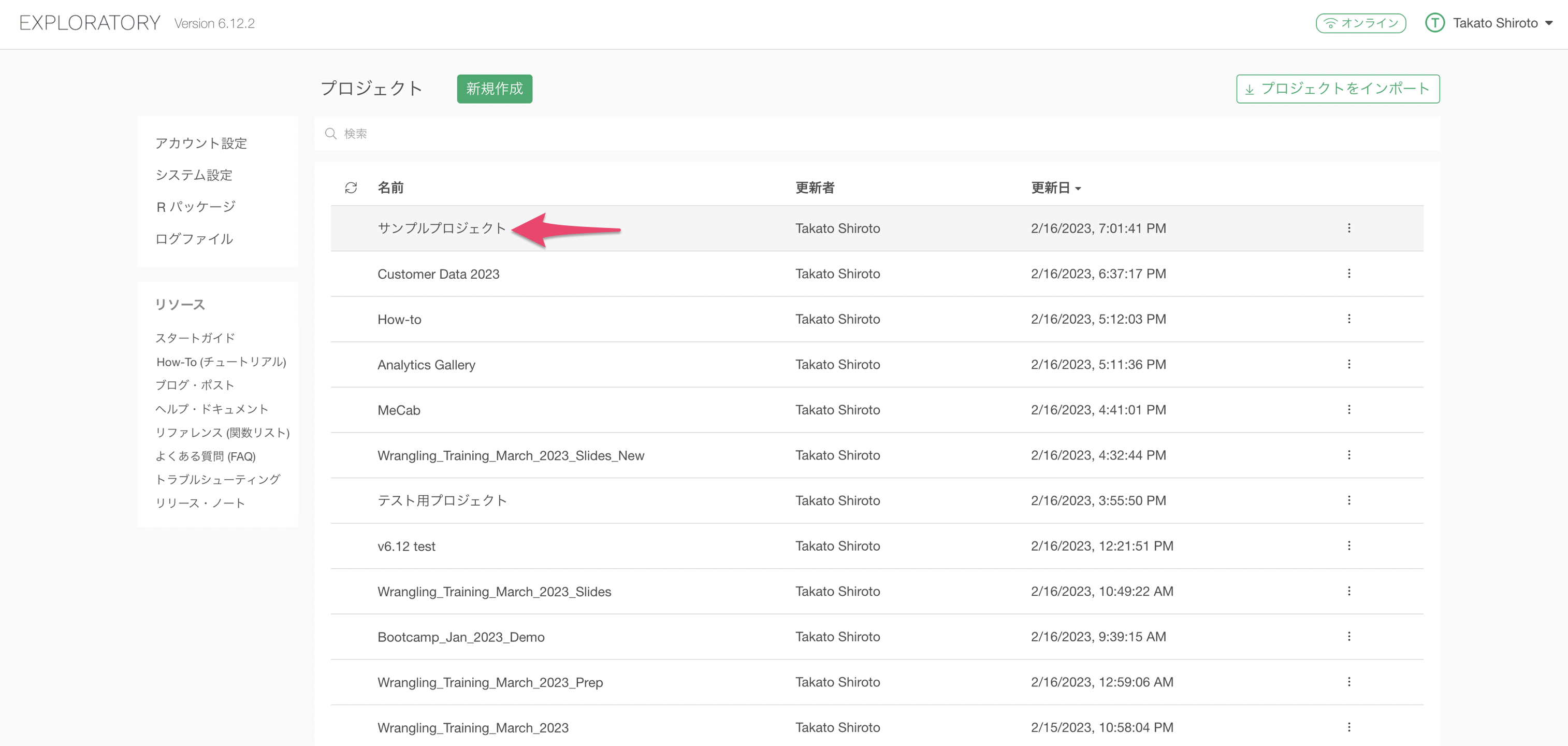Open more options for Bootcamp_Jan_2023_Demo

(1349, 636)
